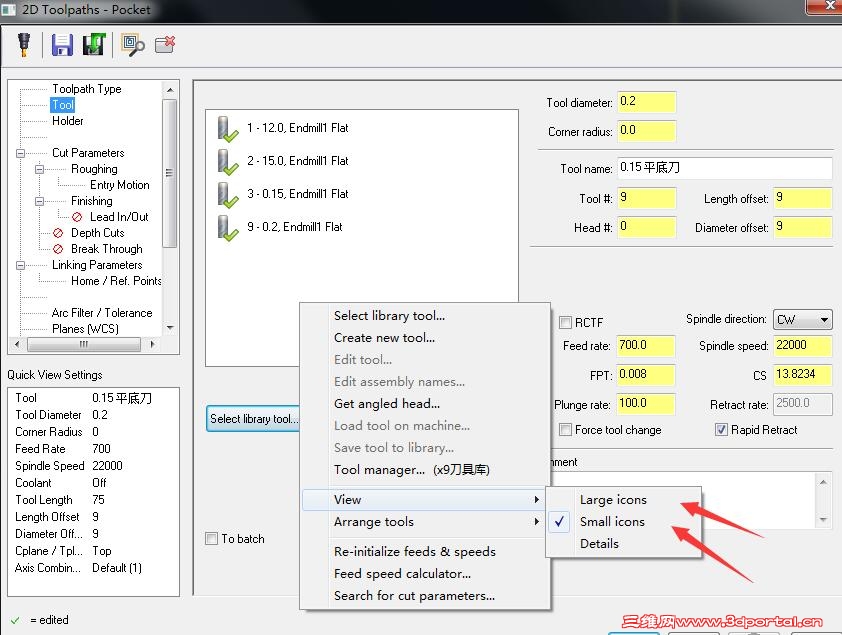Click the tree panel scroll right arrow
Viewport: 842px width, 635px height.
coord(153,344)
